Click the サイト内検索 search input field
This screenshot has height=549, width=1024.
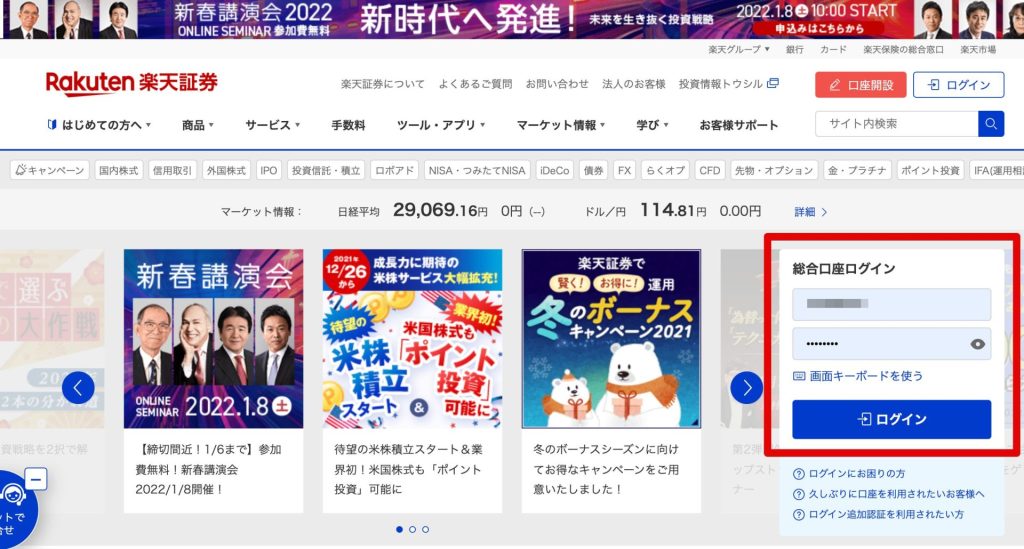point(897,124)
